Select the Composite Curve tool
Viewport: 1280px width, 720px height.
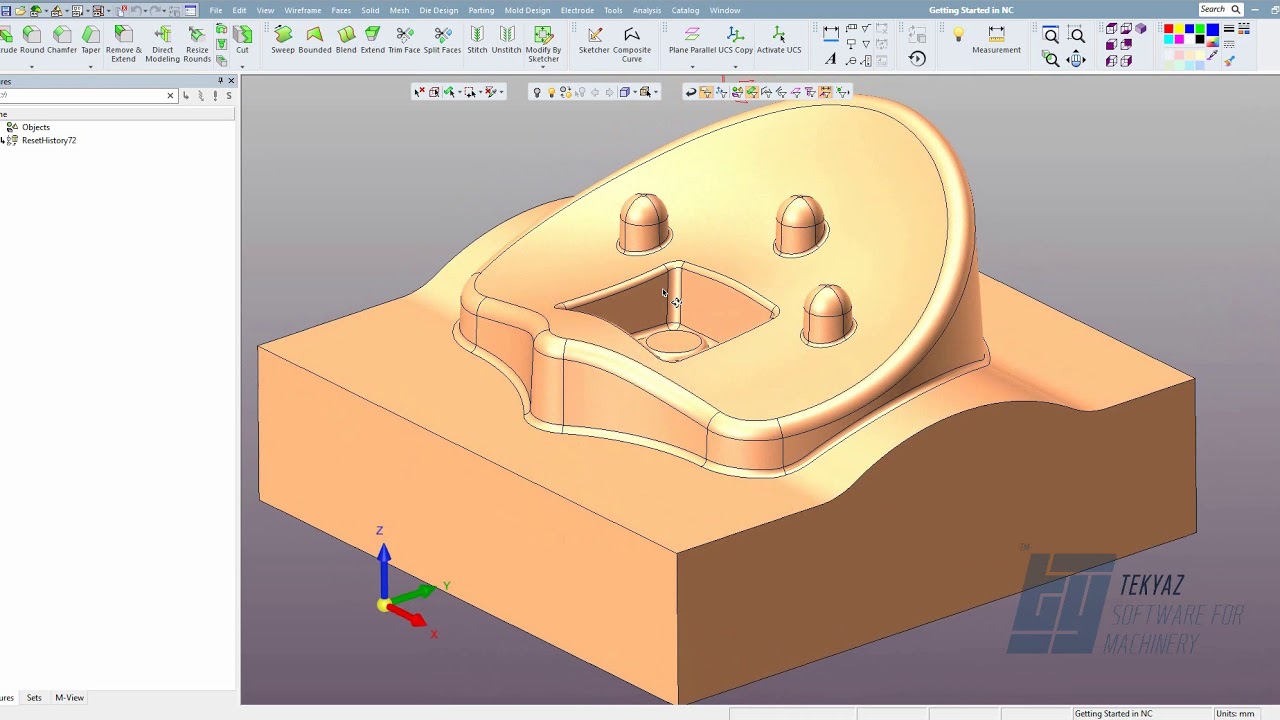632,45
